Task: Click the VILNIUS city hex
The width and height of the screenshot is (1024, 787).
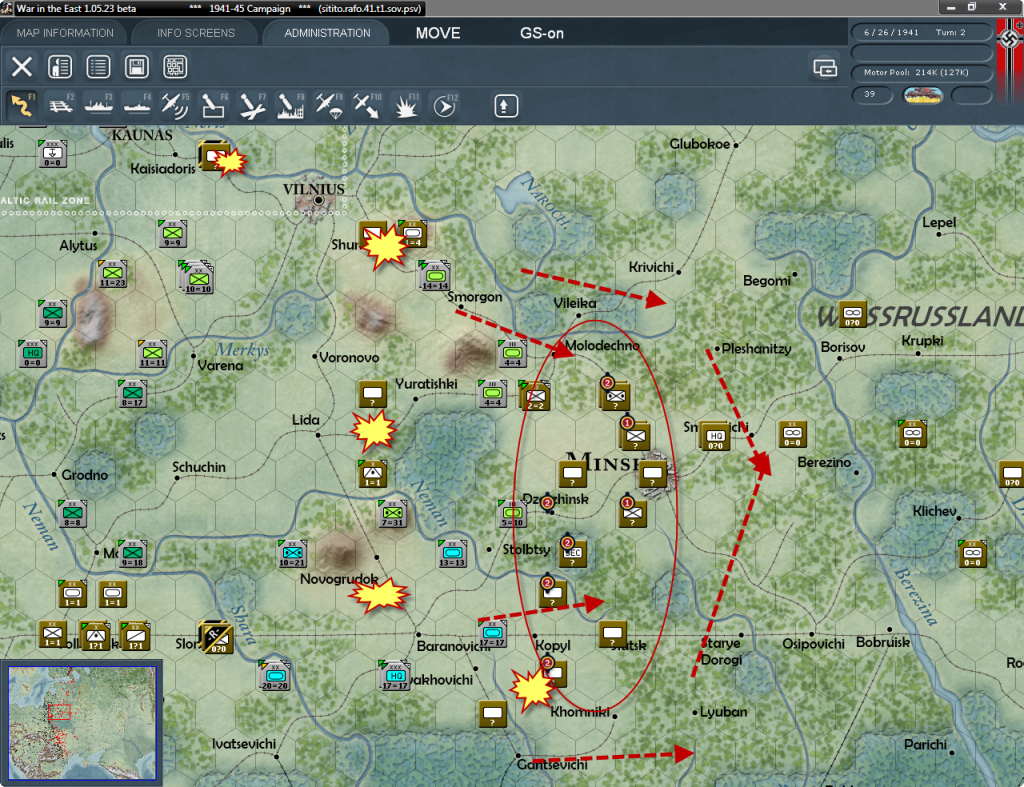Action: pyautogui.click(x=318, y=200)
